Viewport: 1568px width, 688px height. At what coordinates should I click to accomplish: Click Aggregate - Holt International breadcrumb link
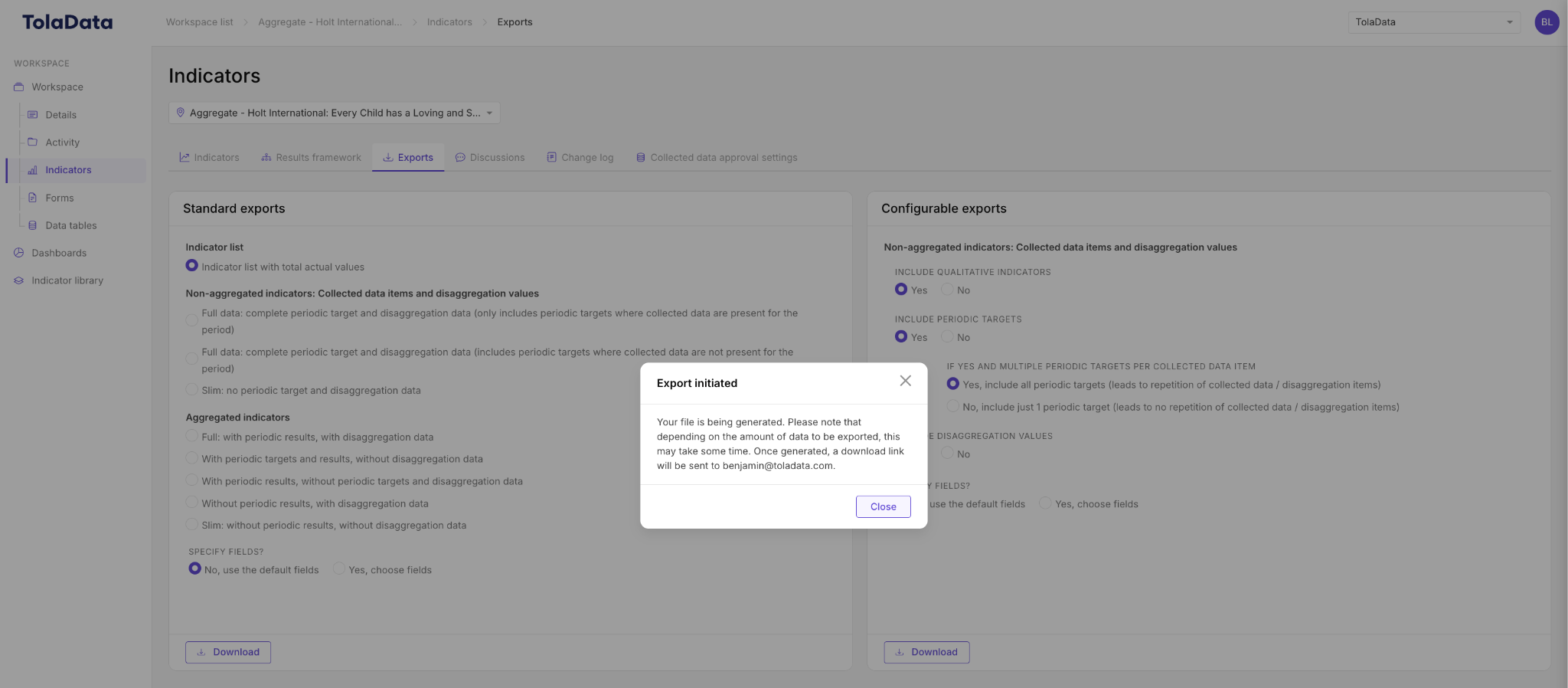[330, 22]
